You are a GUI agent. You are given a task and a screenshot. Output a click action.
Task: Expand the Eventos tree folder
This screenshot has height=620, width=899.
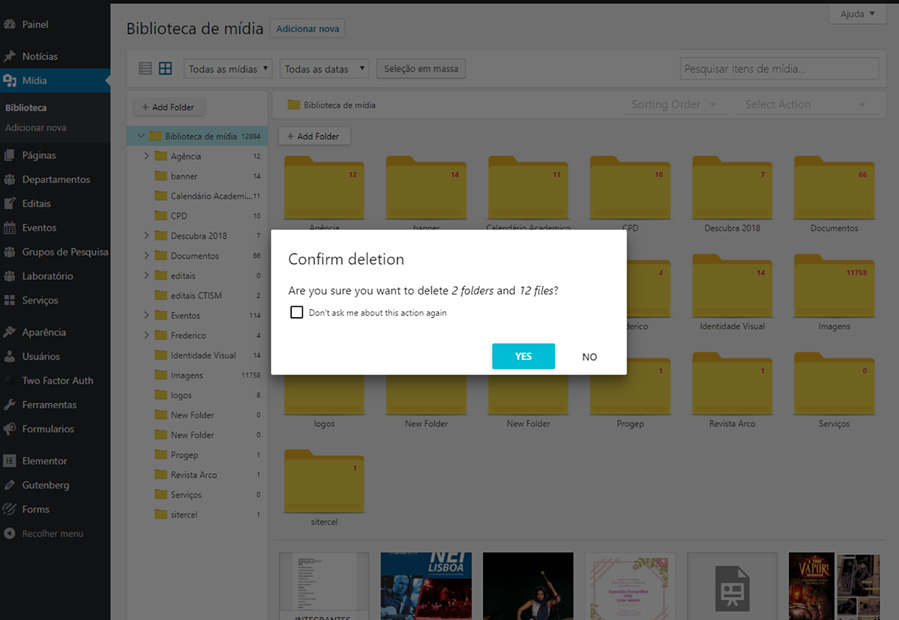pyautogui.click(x=147, y=316)
